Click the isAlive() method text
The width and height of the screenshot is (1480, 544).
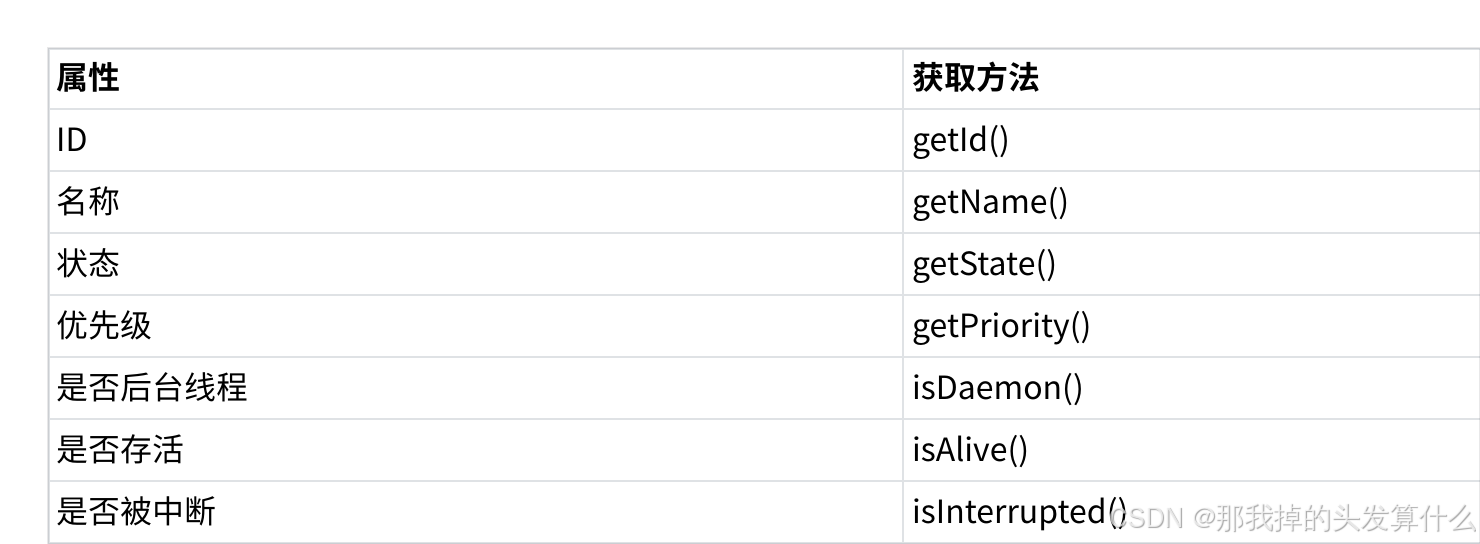pyautogui.click(x=970, y=450)
